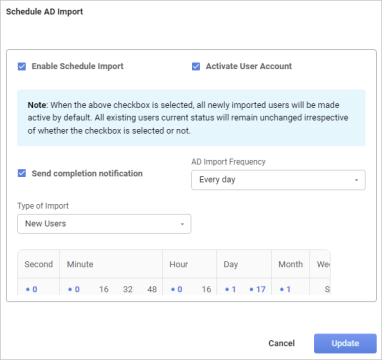Image resolution: width=382 pixels, height=360 pixels.
Task: Open AD Import Frequency dropdown
Action: tap(278, 180)
